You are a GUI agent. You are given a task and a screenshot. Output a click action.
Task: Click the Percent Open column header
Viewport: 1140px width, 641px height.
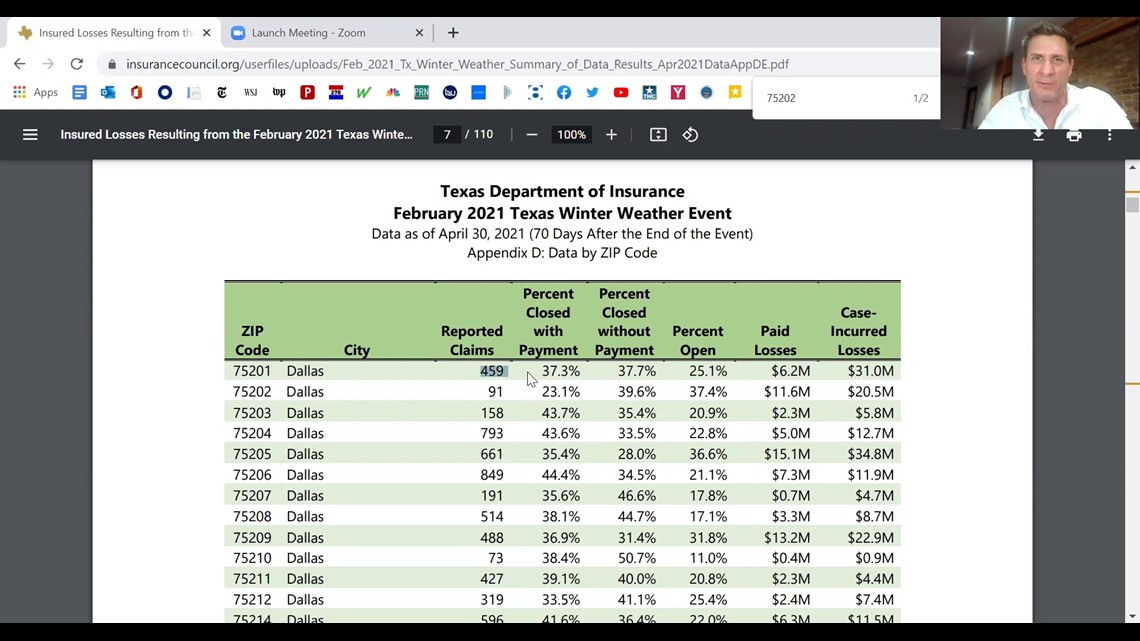pos(698,340)
